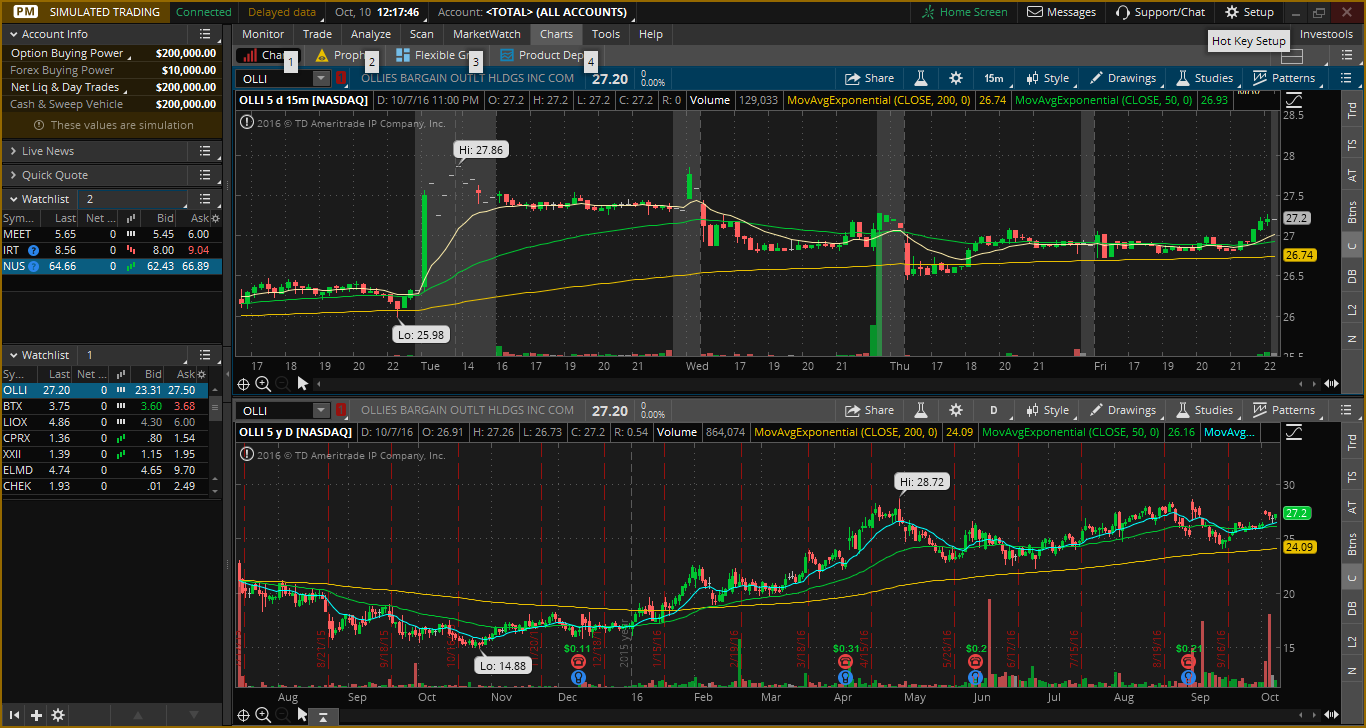Screen dimensions: 1366x728
Task: Open Patterns on the 15m chart toolbar
Action: (1284, 78)
